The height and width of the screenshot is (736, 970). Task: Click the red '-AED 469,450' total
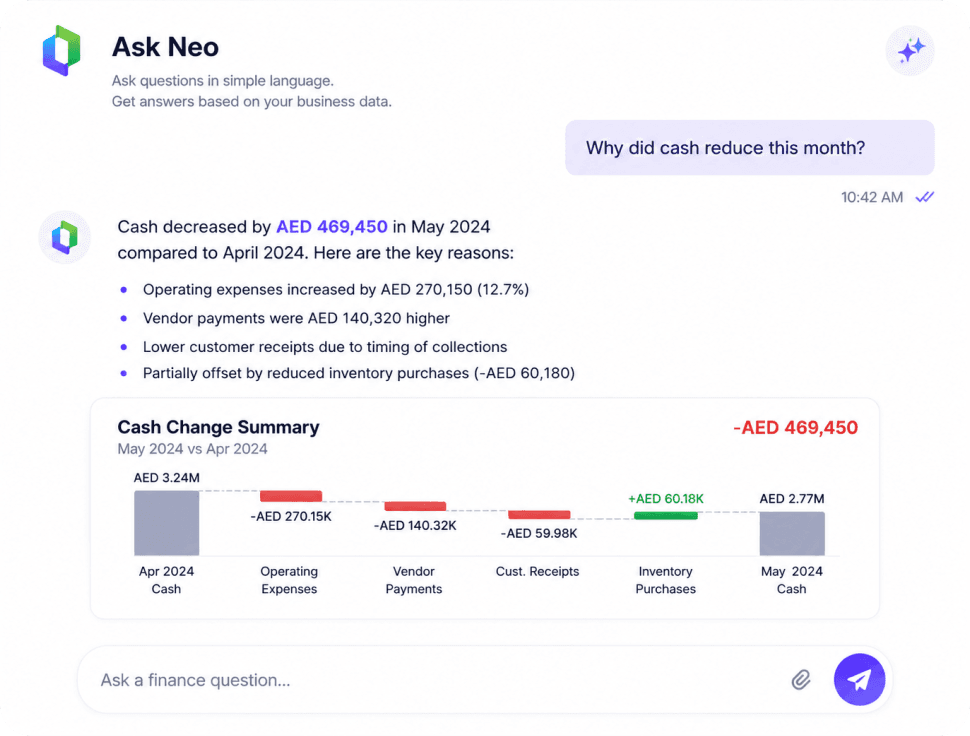pyautogui.click(x=796, y=427)
